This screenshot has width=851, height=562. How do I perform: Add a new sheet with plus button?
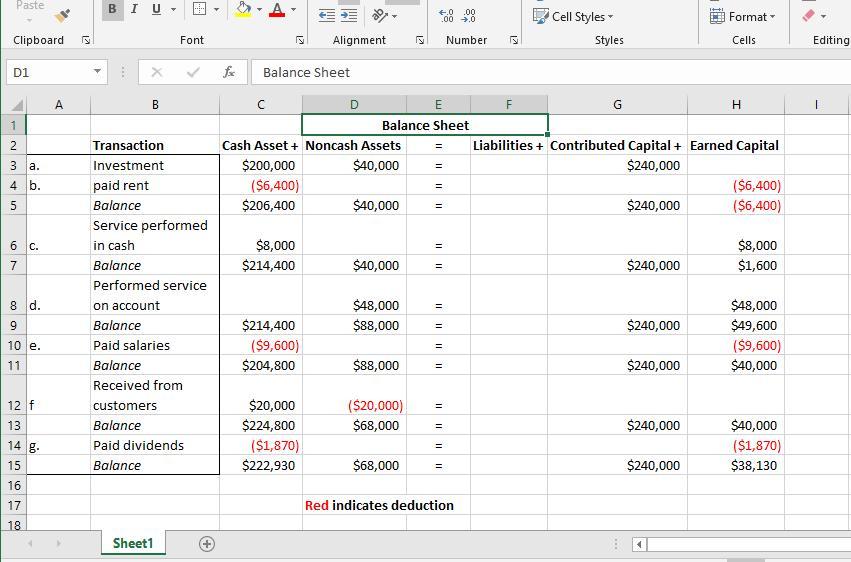point(207,544)
